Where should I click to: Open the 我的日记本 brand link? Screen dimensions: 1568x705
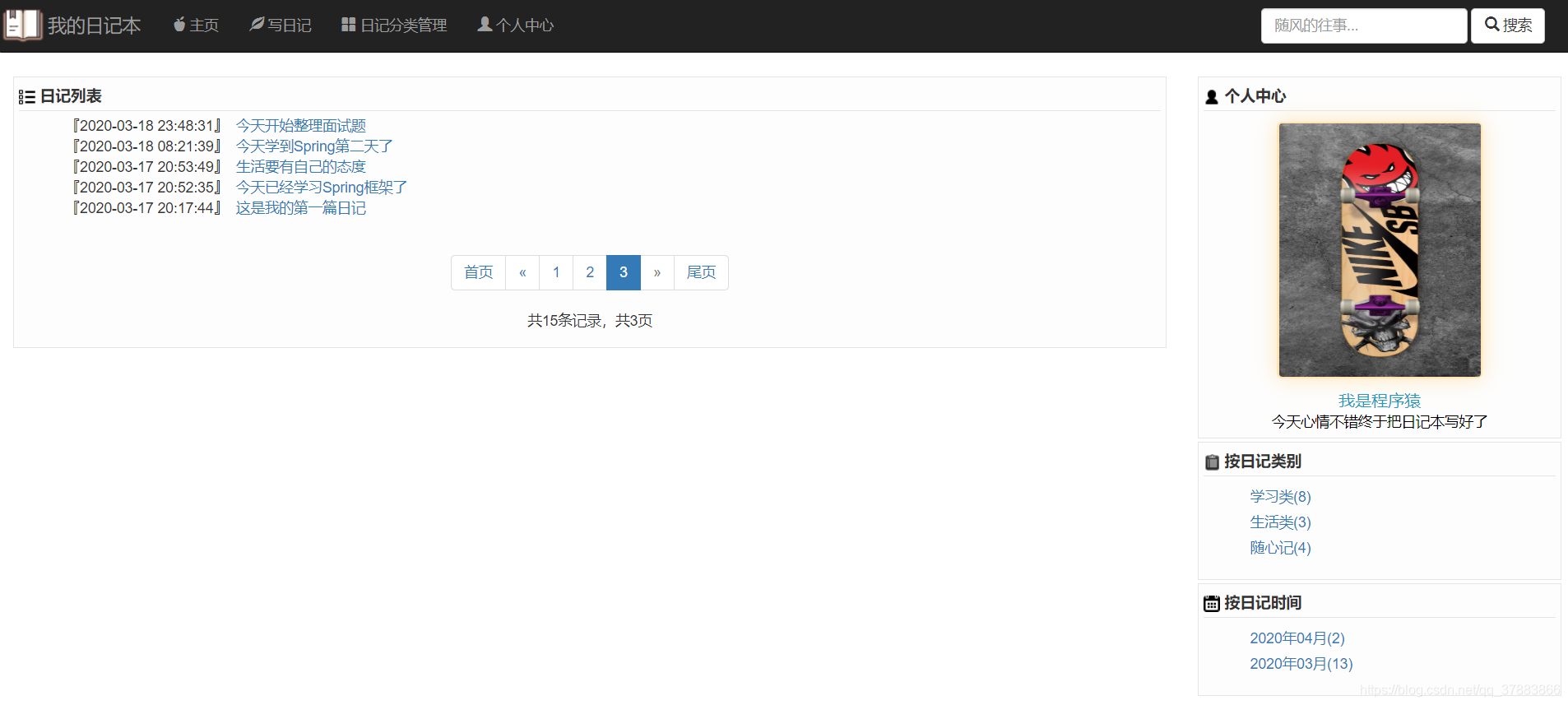pyautogui.click(x=94, y=26)
